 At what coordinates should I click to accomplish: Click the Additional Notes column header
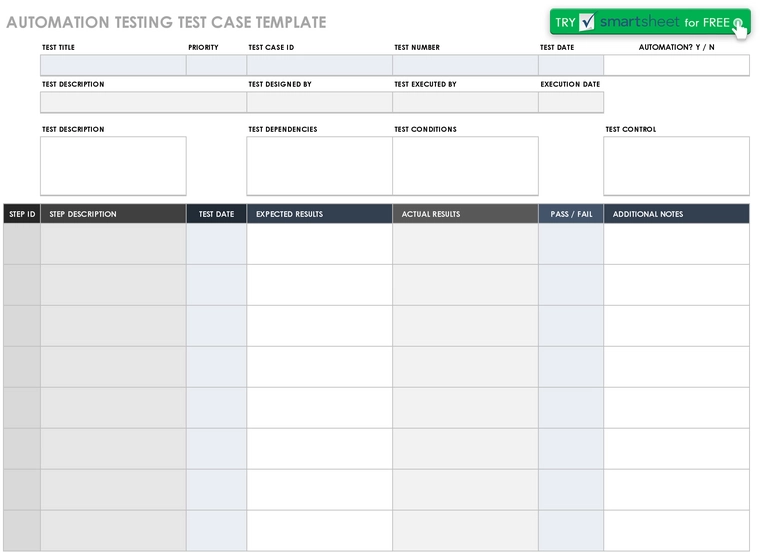(x=677, y=214)
